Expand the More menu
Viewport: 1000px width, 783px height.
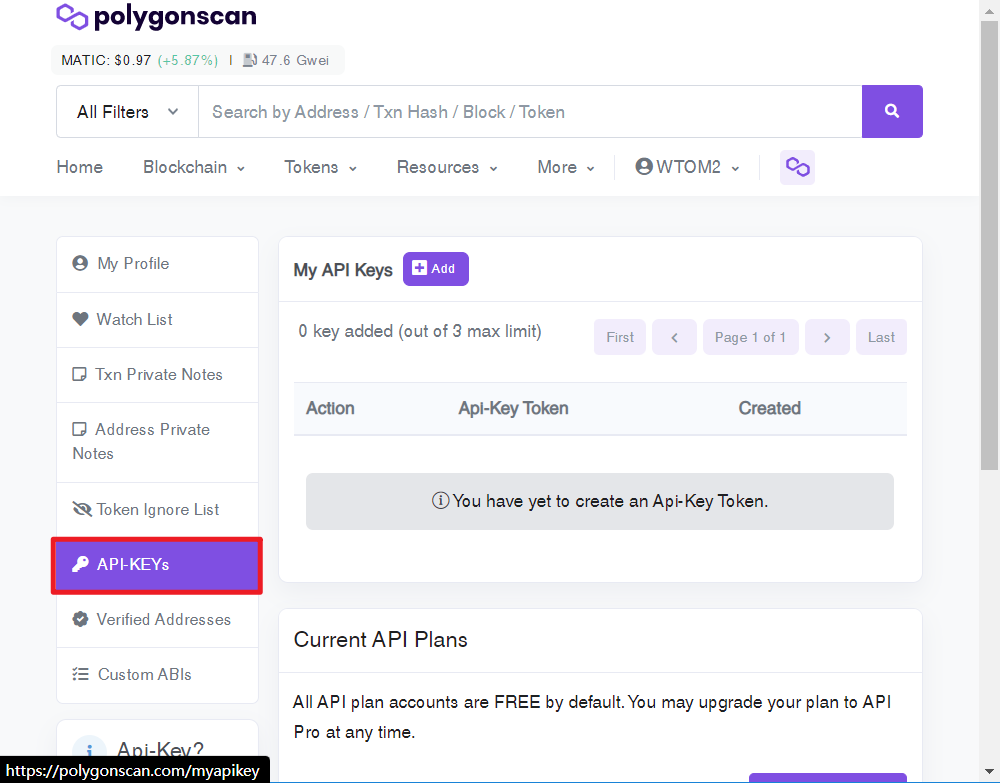click(566, 167)
